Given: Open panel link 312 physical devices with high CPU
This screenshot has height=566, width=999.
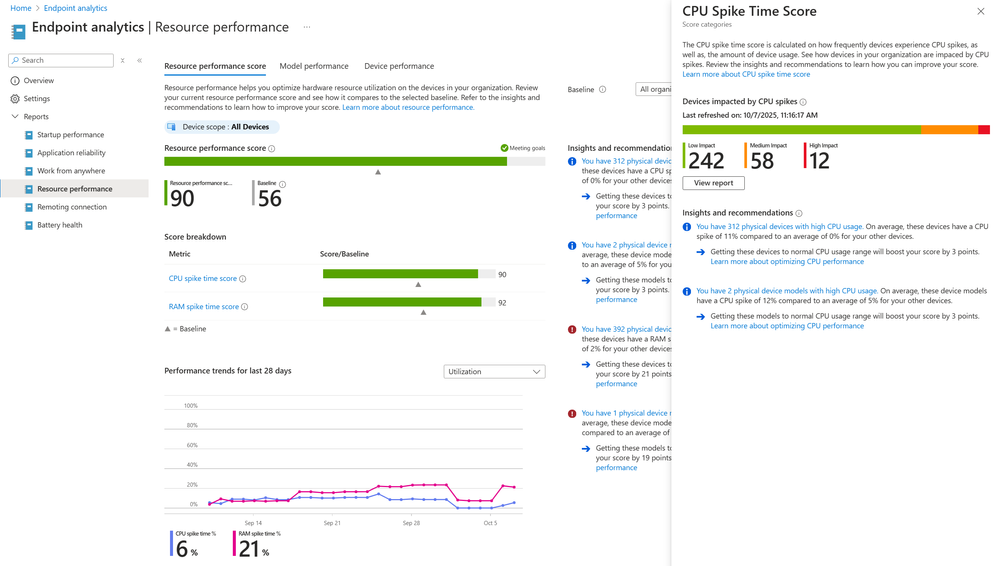Looking at the screenshot, I should tap(779, 227).
